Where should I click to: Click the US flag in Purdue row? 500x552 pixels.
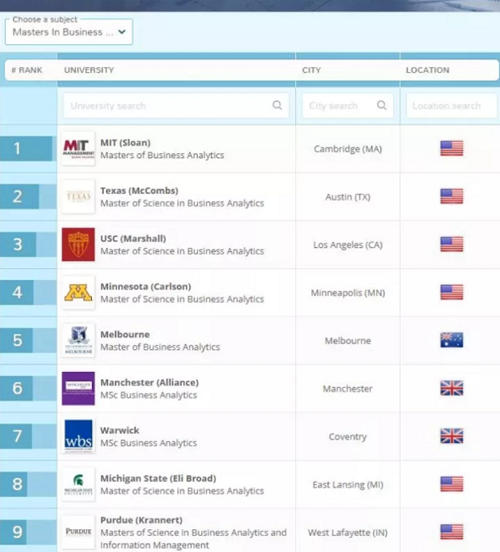tap(452, 532)
